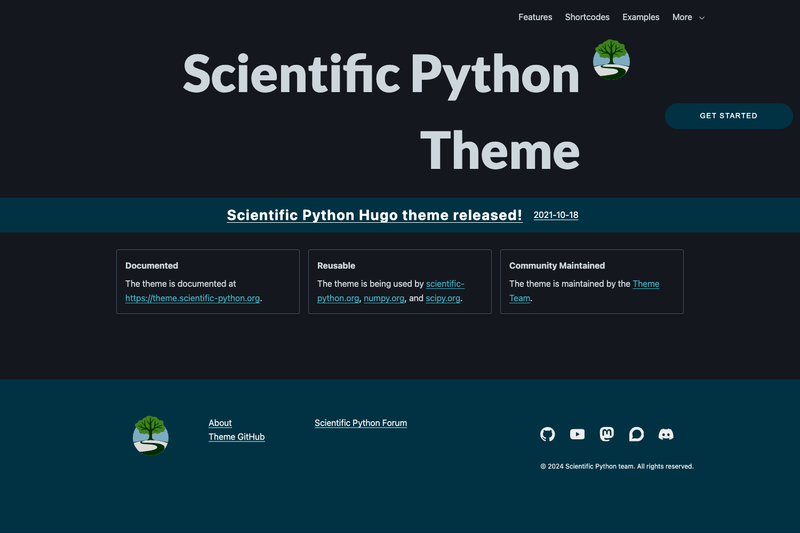Click the tree logo beside the title
800x533 pixels.
tap(611, 60)
